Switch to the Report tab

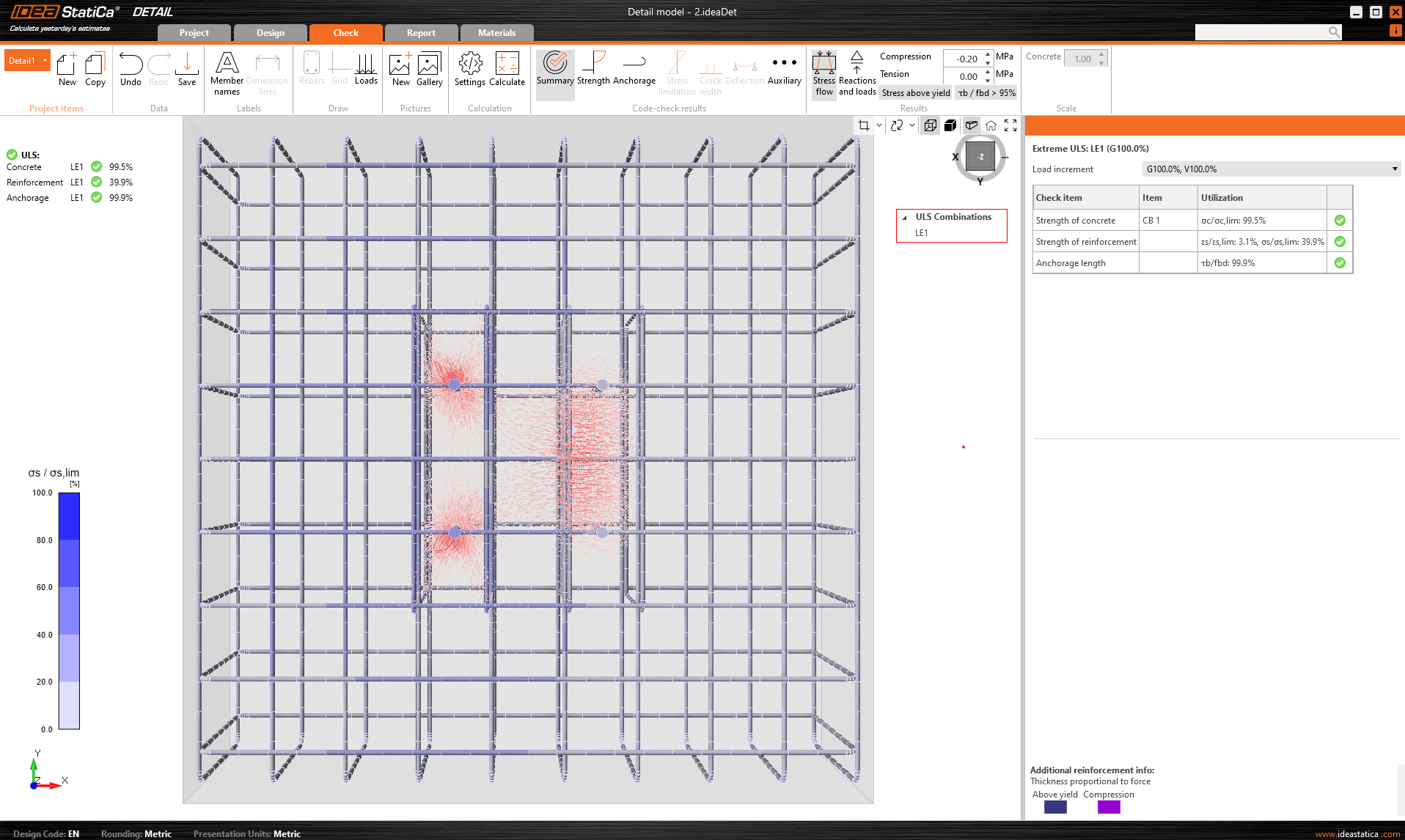pos(421,33)
